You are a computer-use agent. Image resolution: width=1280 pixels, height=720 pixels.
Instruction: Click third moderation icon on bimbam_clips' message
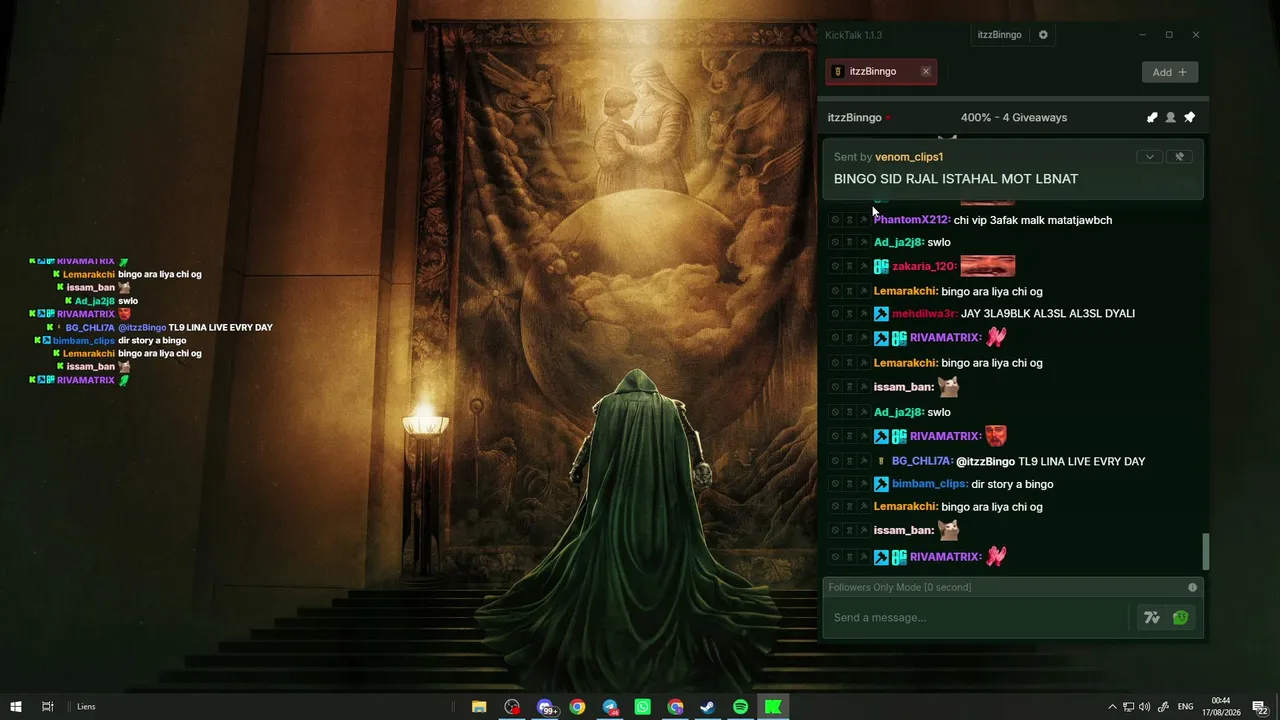(863, 484)
